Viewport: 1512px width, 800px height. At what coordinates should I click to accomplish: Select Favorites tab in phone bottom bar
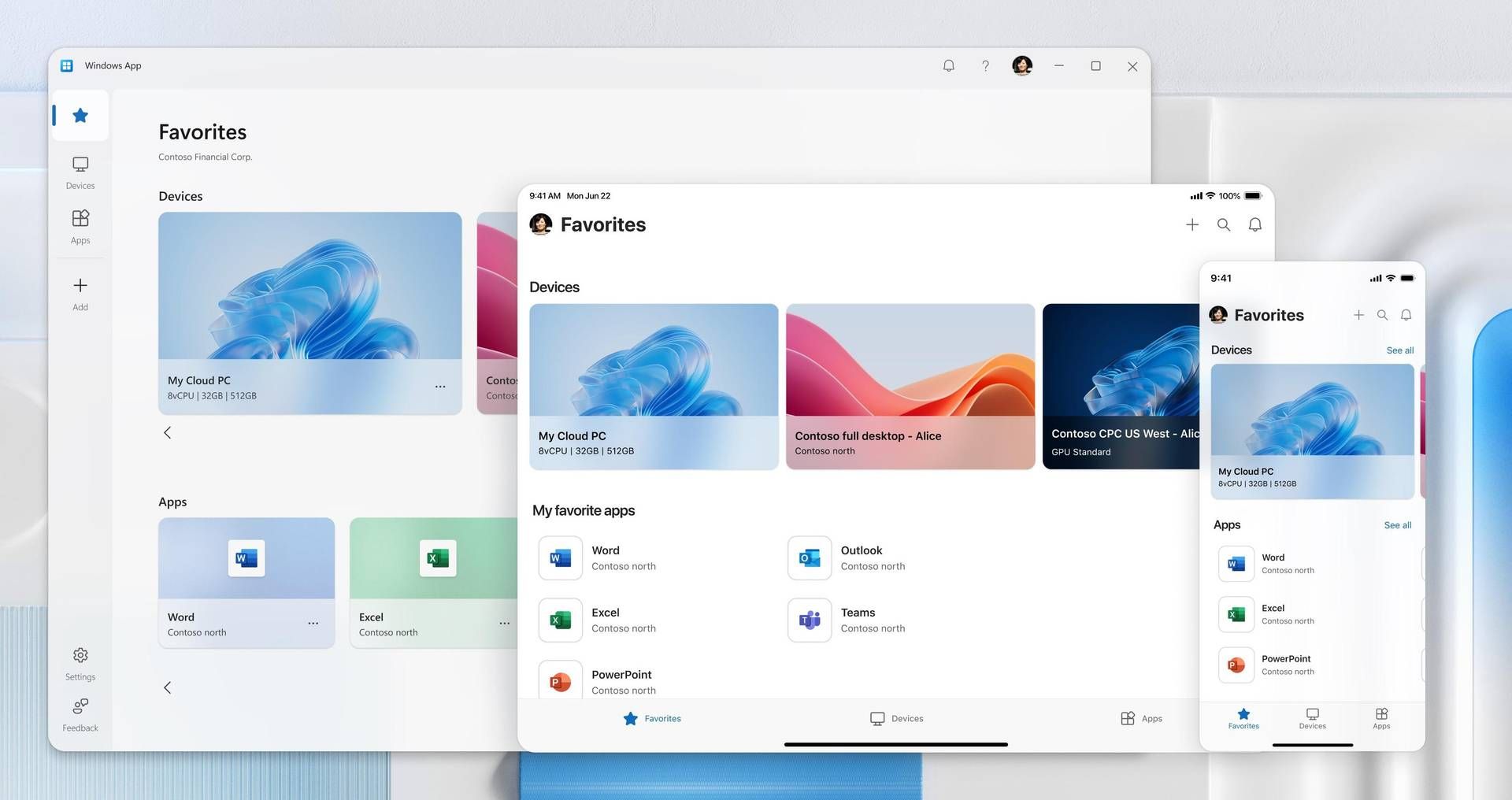click(1243, 718)
